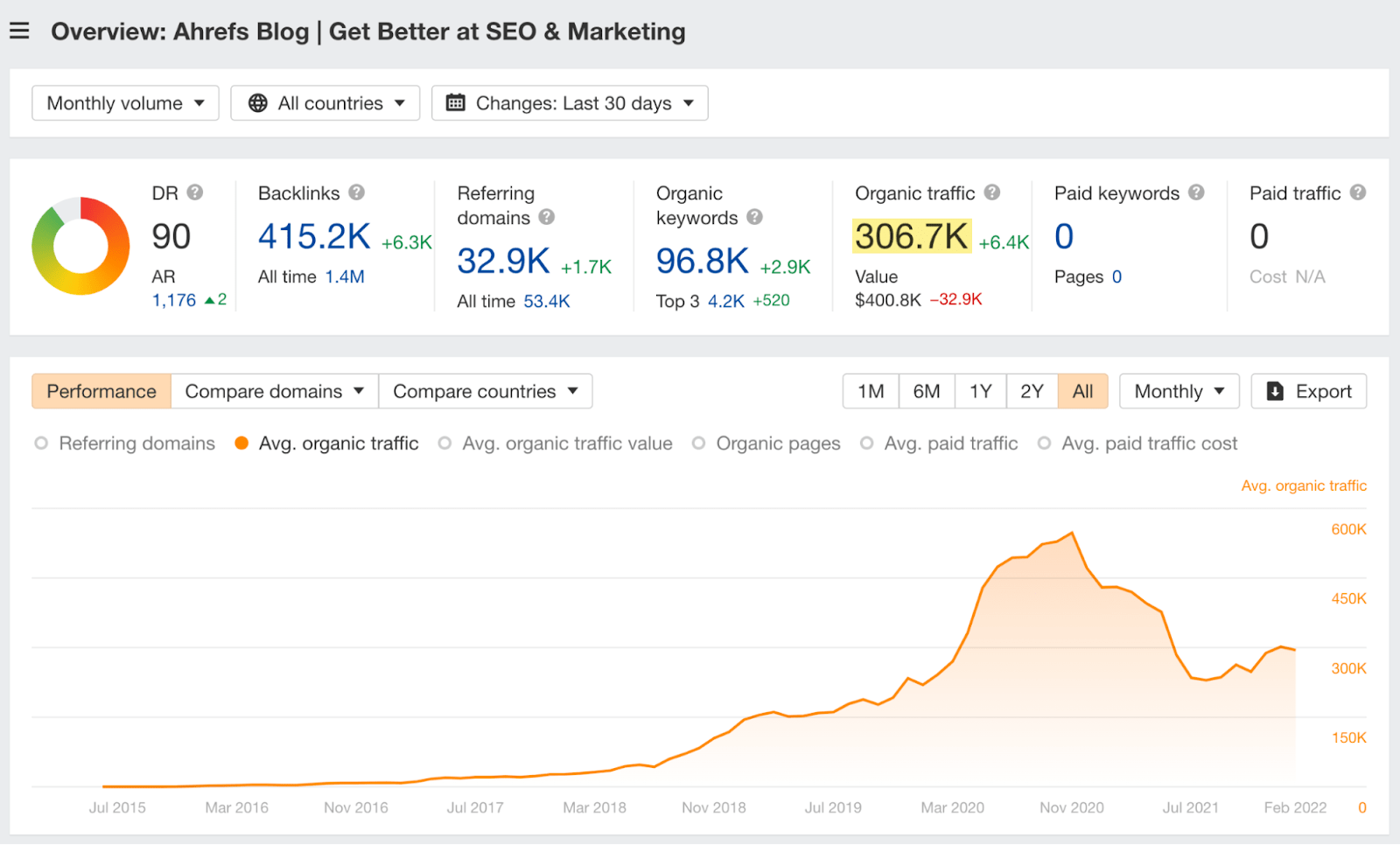This screenshot has width=1400, height=845.
Task: Select the All time range
Action: tap(1083, 391)
